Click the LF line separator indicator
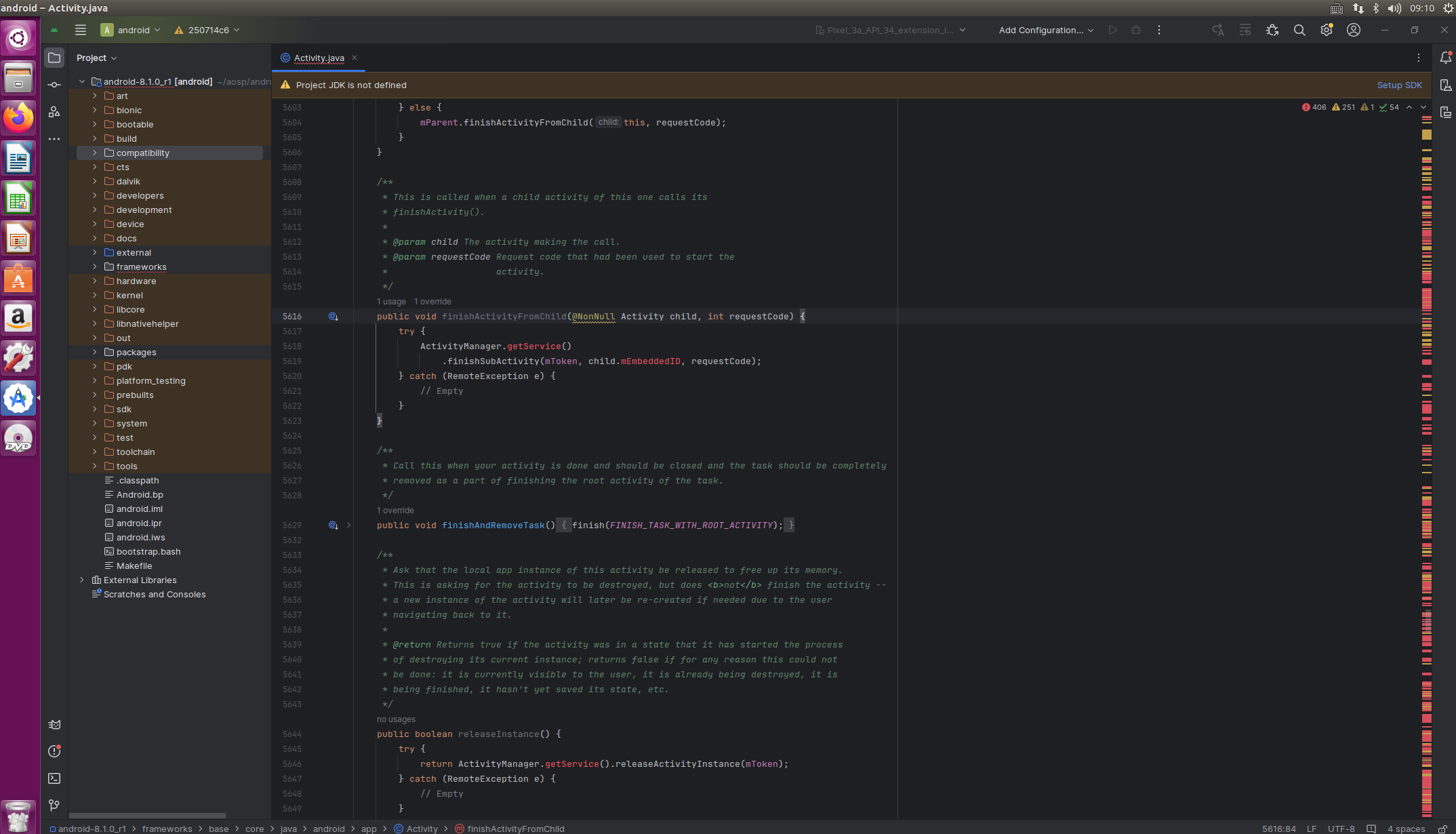The image size is (1456, 834). coord(1312,829)
